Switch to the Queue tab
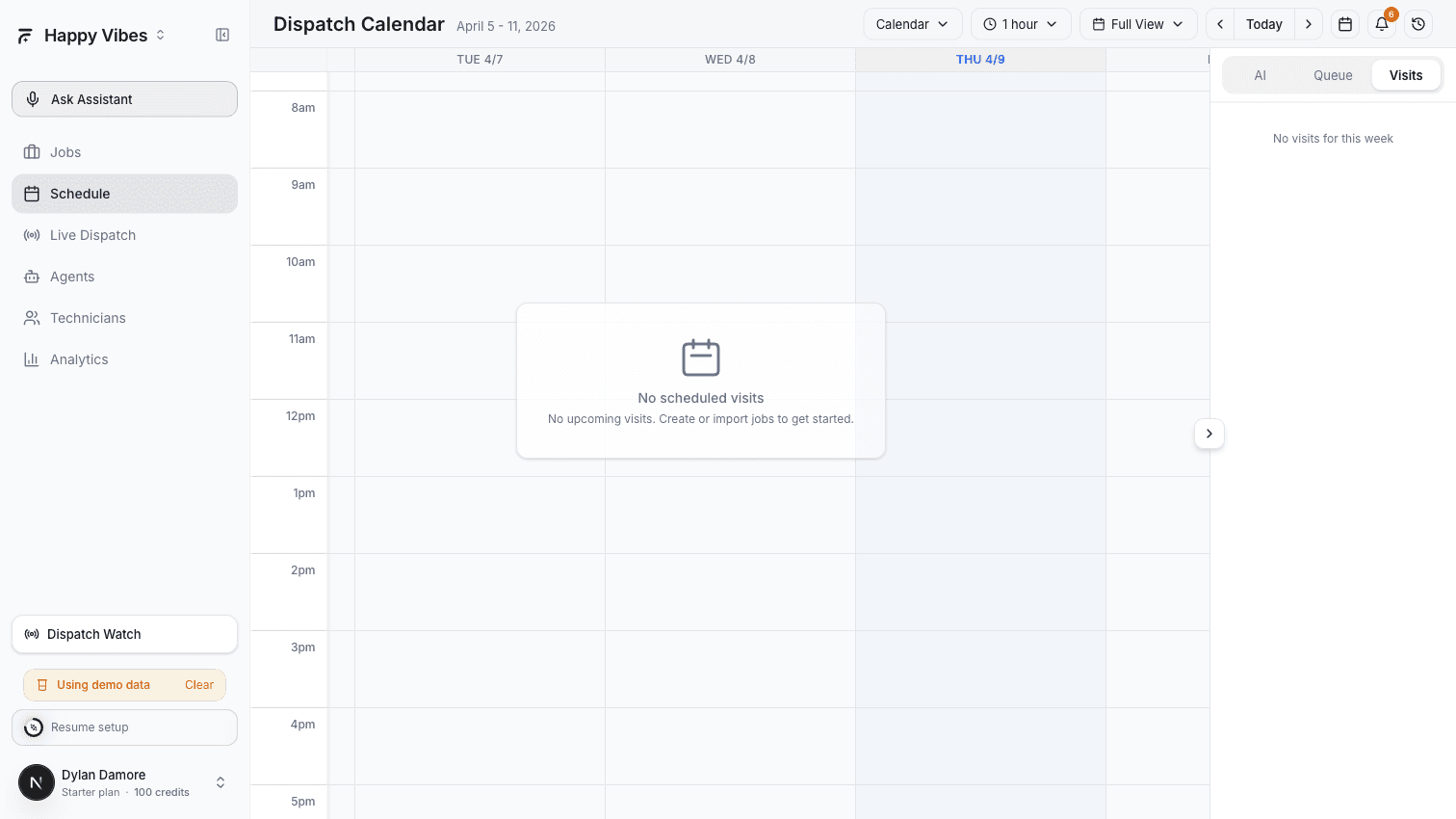The width and height of the screenshot is (1456, 819). click(1332, 74)
